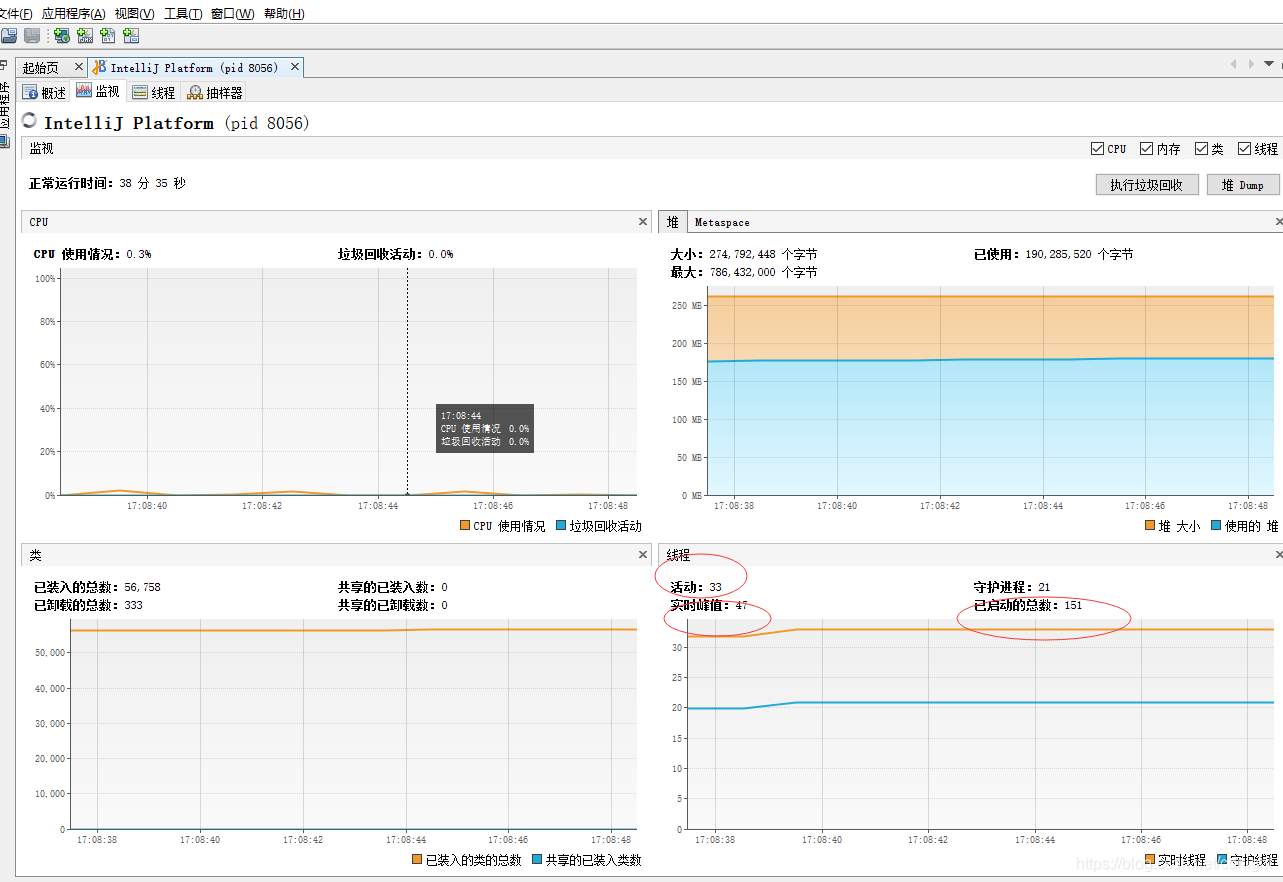The image size is (1283, 882).
Task: Click the loading spinner icon beside IntelliJ Platform title
Action: [x=30, y=122]
